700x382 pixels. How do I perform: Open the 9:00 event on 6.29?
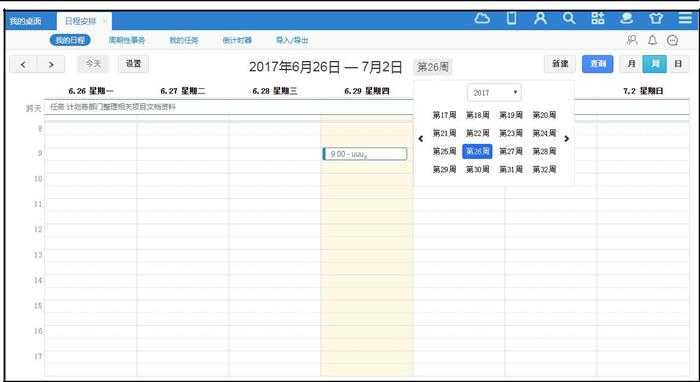point(365,154)
